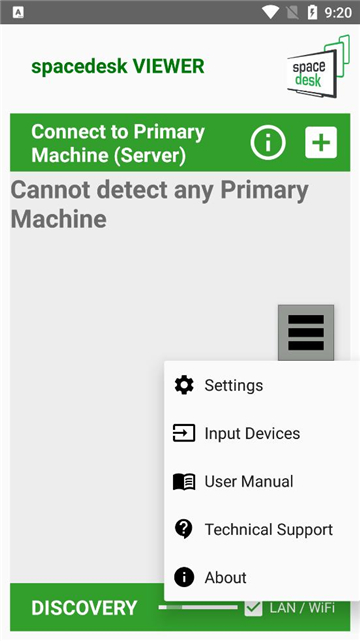The height and width of the screenshot is (641, 360).
Task: Tap the spacedesk VIEWER title
Action: click(x=118, y=66)
